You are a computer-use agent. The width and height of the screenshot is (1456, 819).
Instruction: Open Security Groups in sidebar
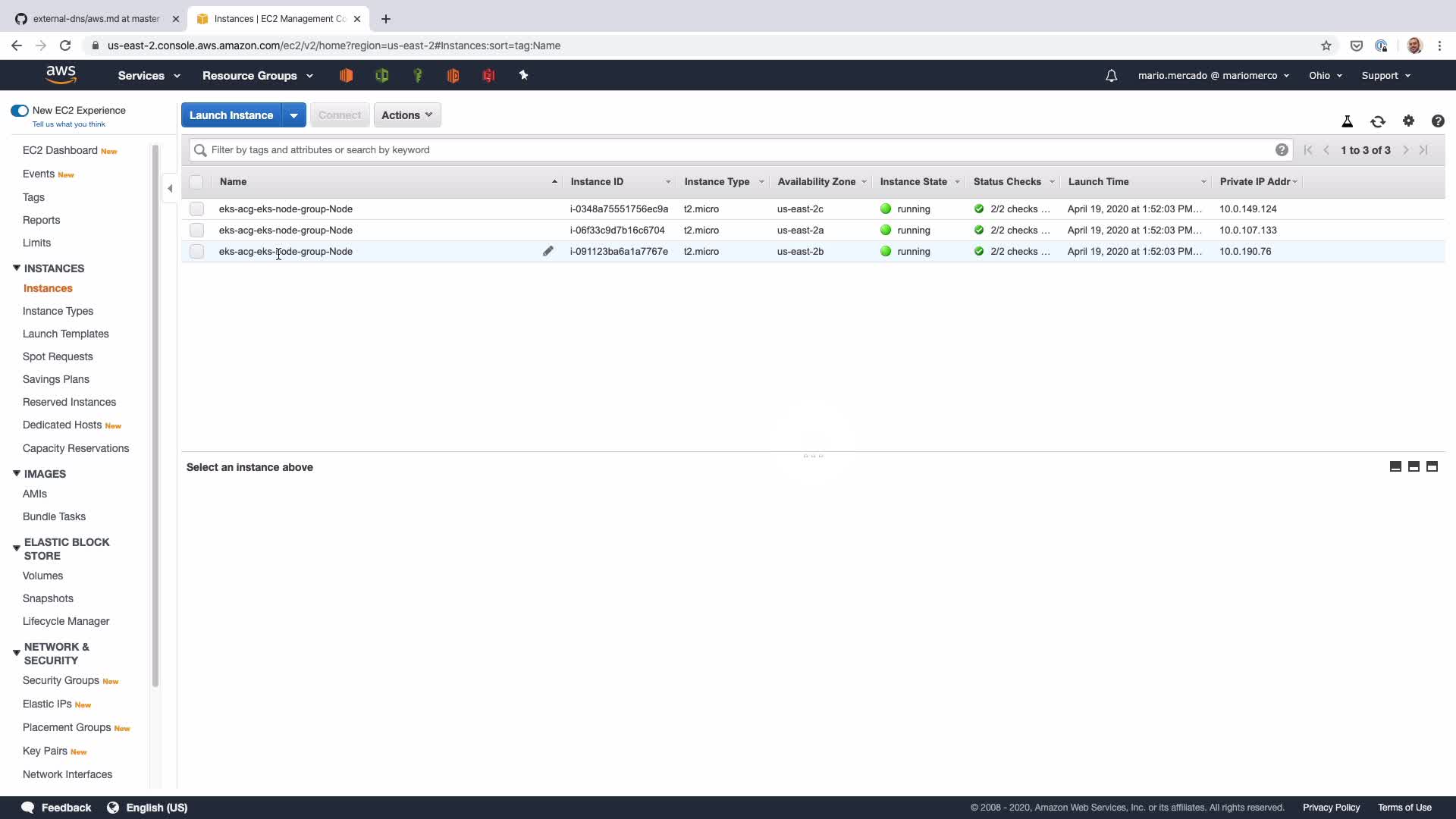61,680
